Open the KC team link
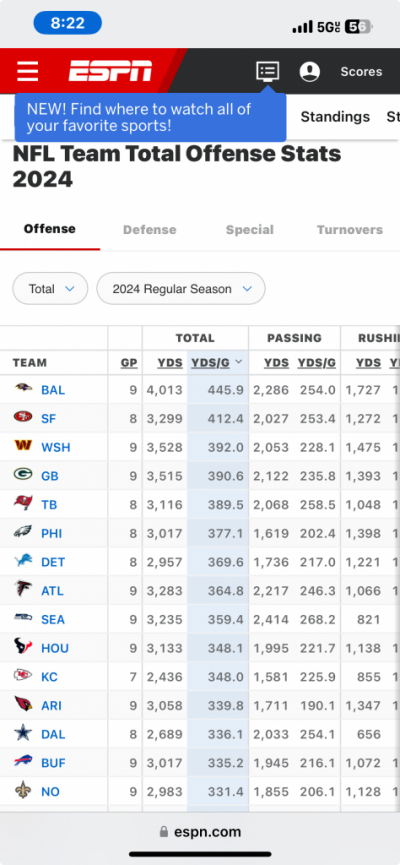This screenshot has width=400, height=865. [x=49, y=677]
